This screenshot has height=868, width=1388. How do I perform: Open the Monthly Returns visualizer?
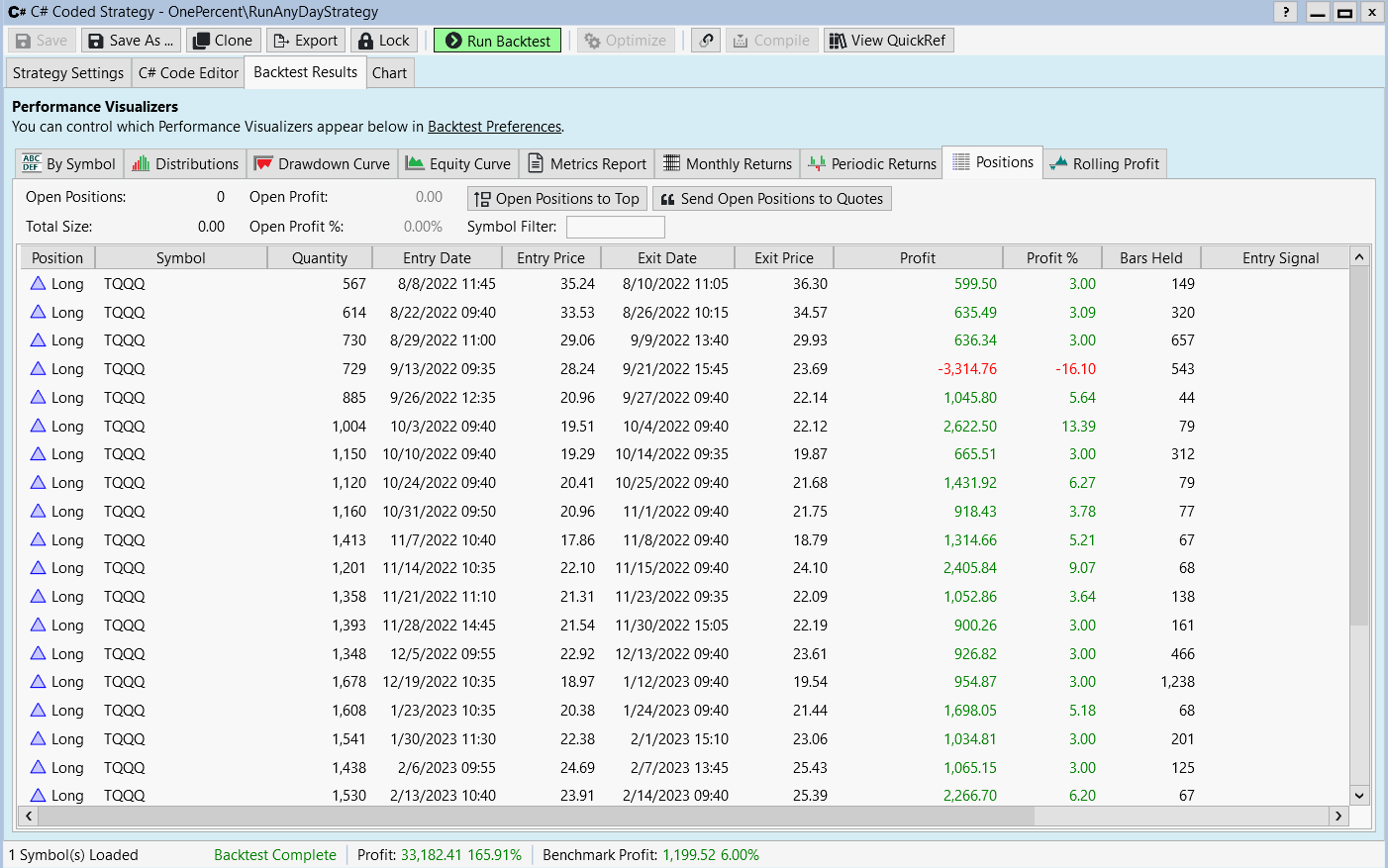pyautogui.click(x=728, y=164)
